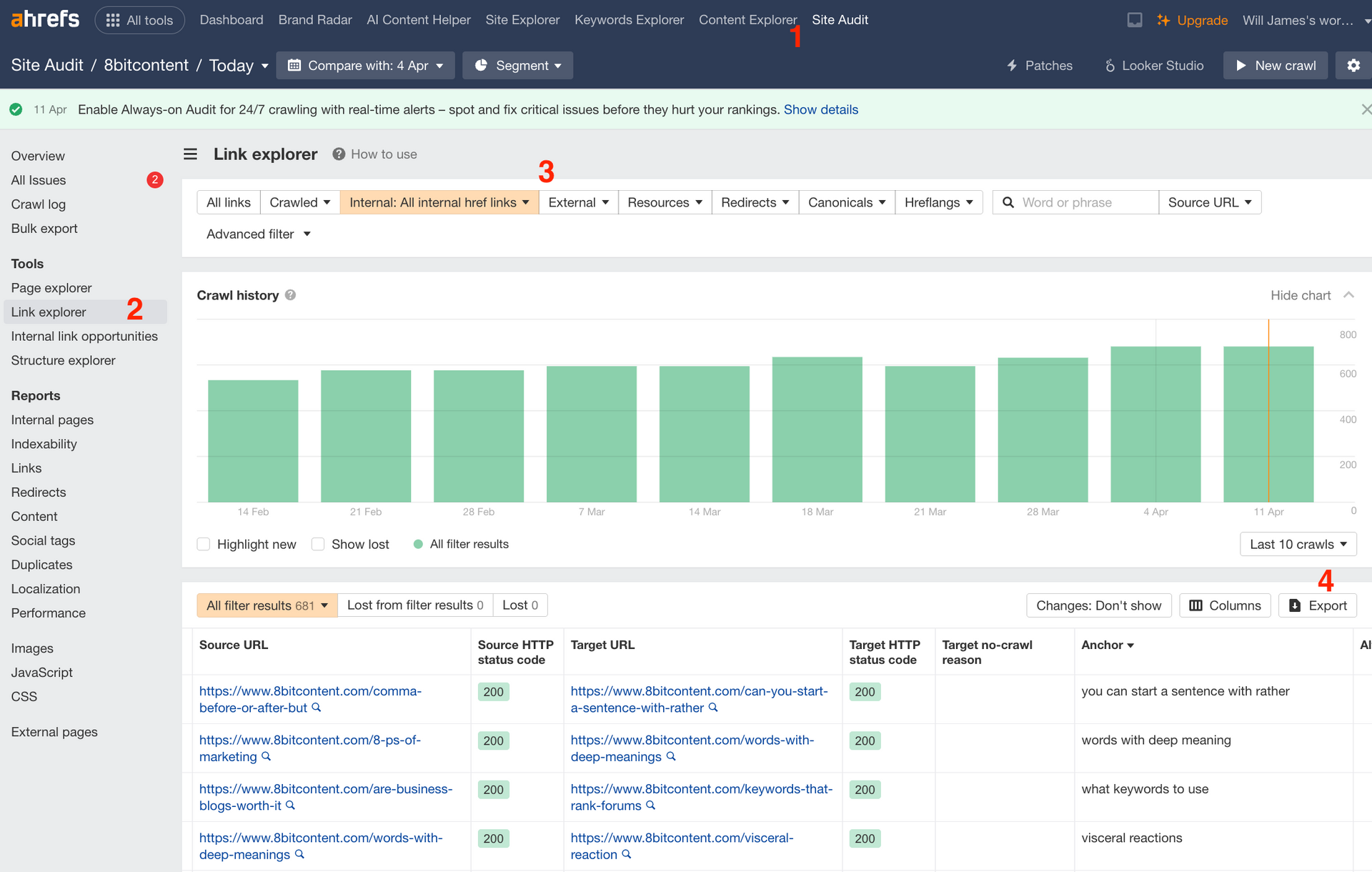Click the All tools grid icon
The height and width of the screenshot is (872, 1372).
(x=113, y=20)
